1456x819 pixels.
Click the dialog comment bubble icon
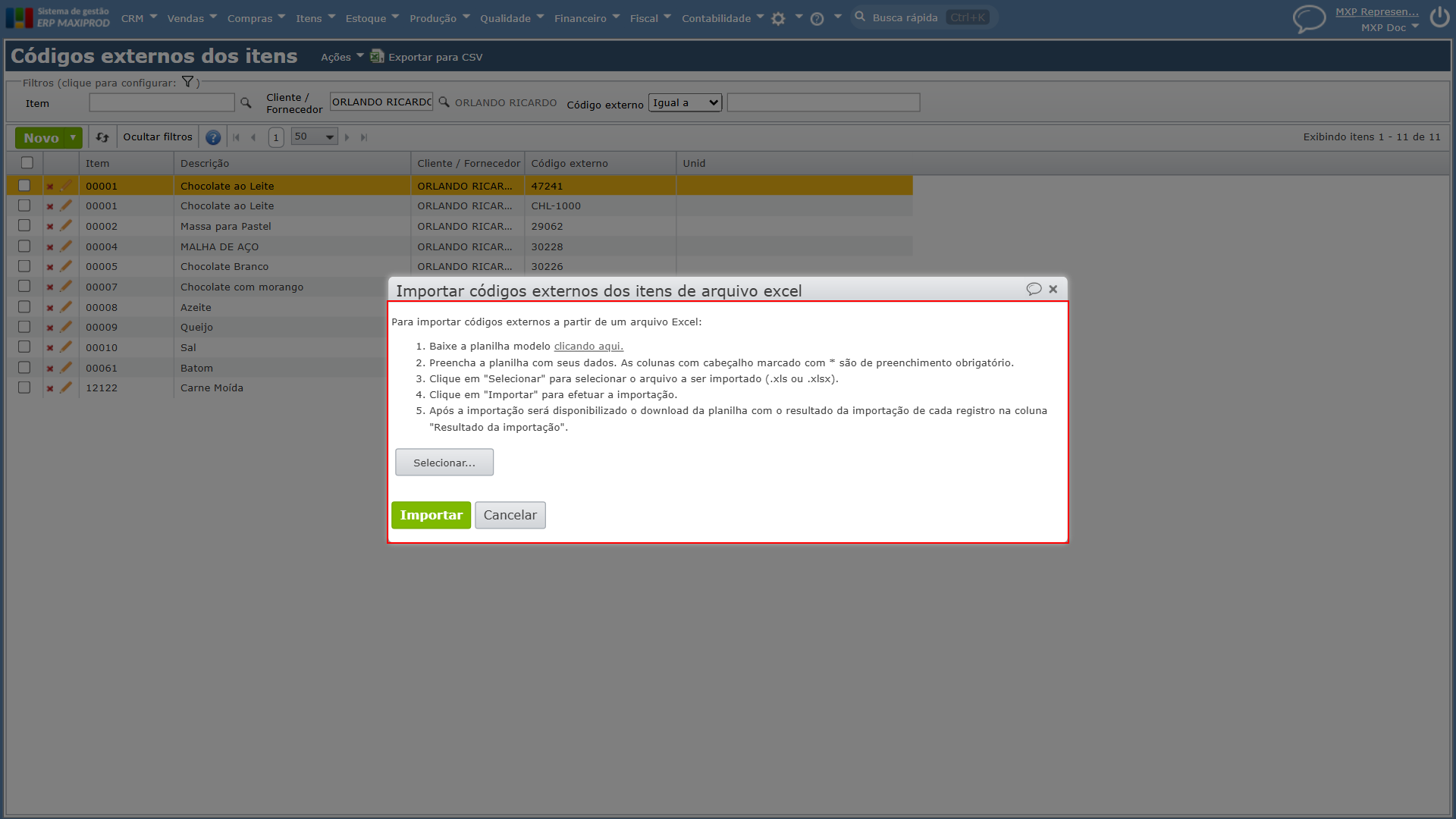[x=1034, y=289]
